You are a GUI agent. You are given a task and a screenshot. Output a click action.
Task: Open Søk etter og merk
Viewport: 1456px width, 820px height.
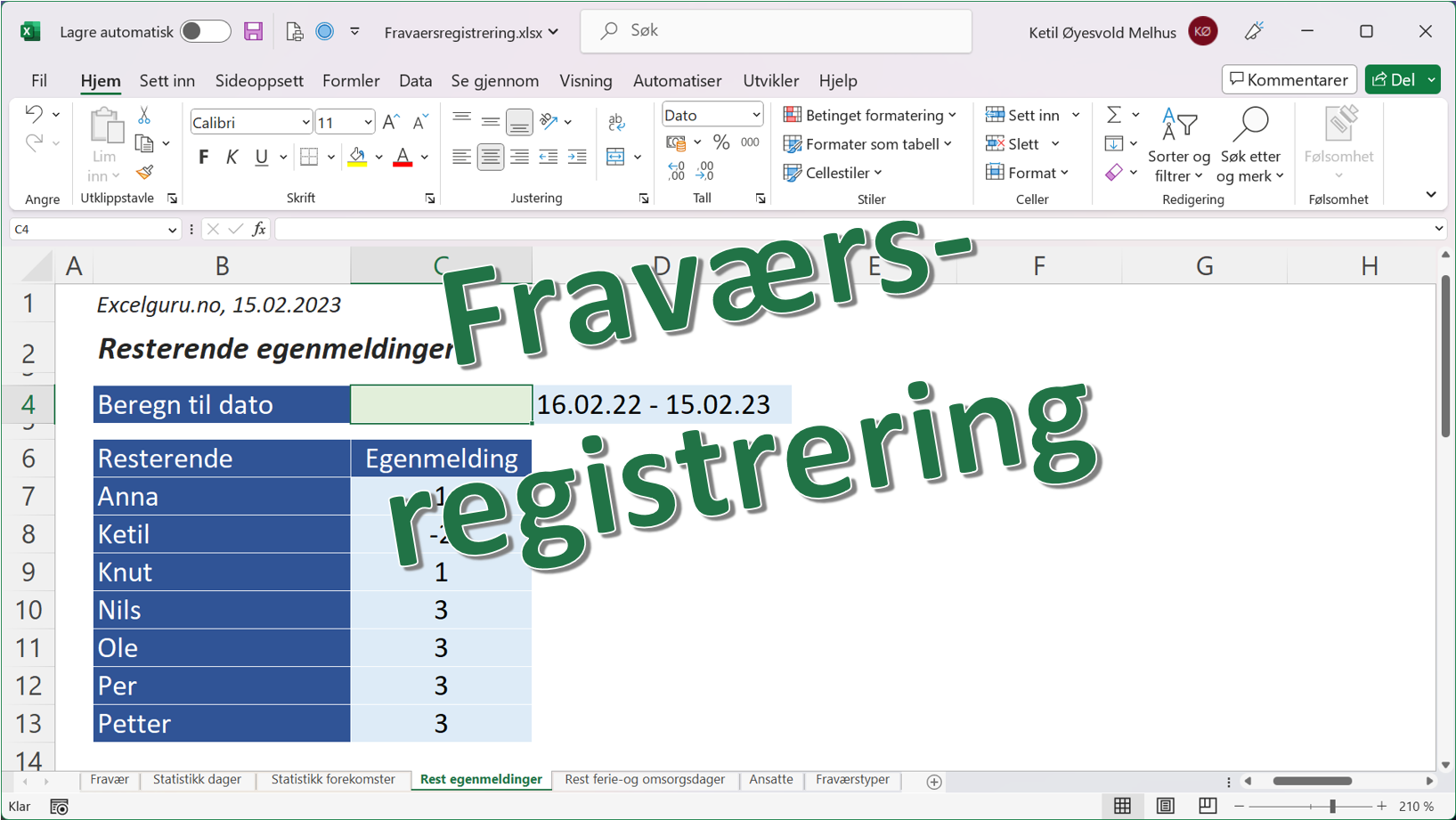pos(1250,145)
